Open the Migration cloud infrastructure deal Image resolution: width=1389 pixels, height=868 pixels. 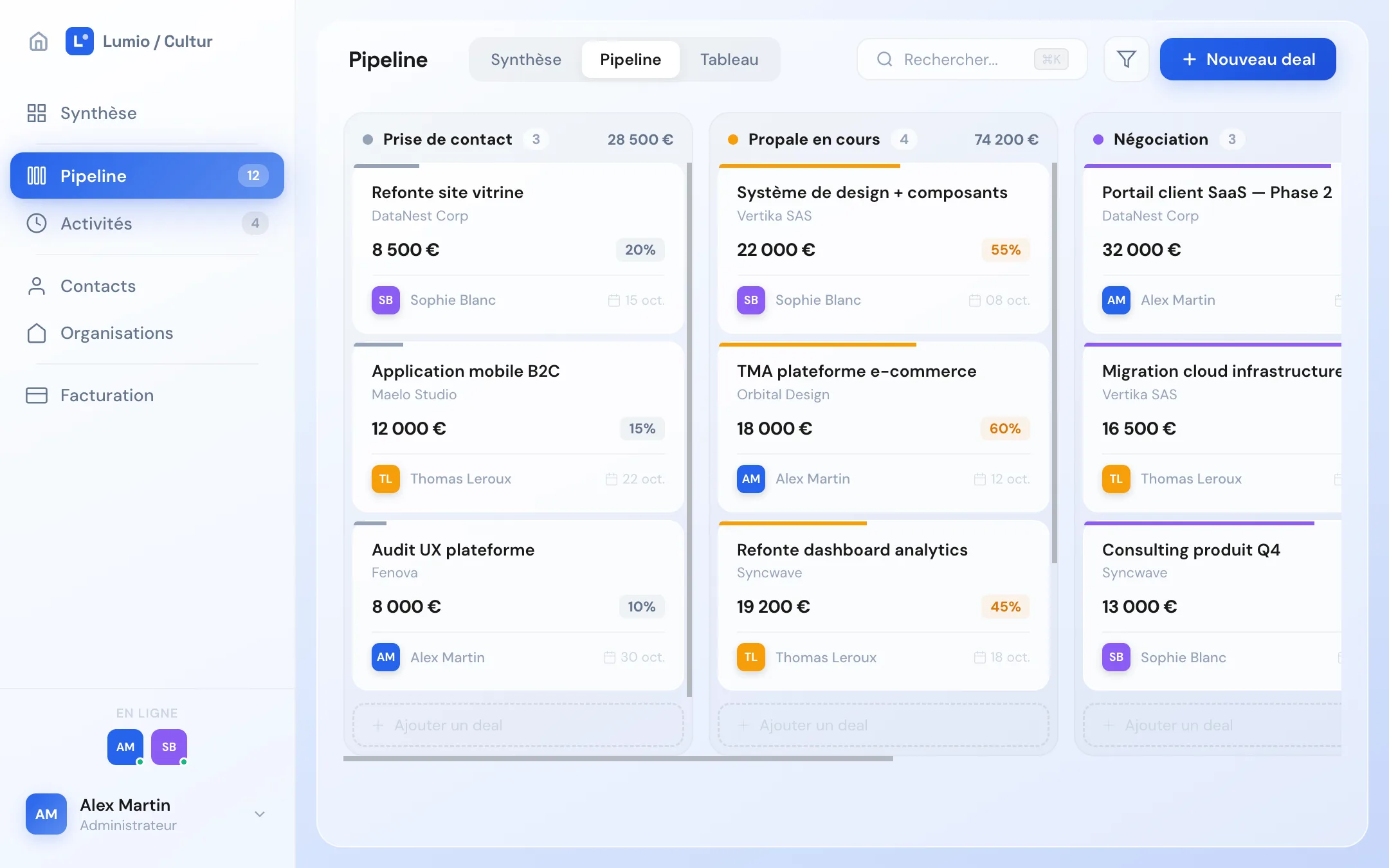click(x=1213, y=427)
